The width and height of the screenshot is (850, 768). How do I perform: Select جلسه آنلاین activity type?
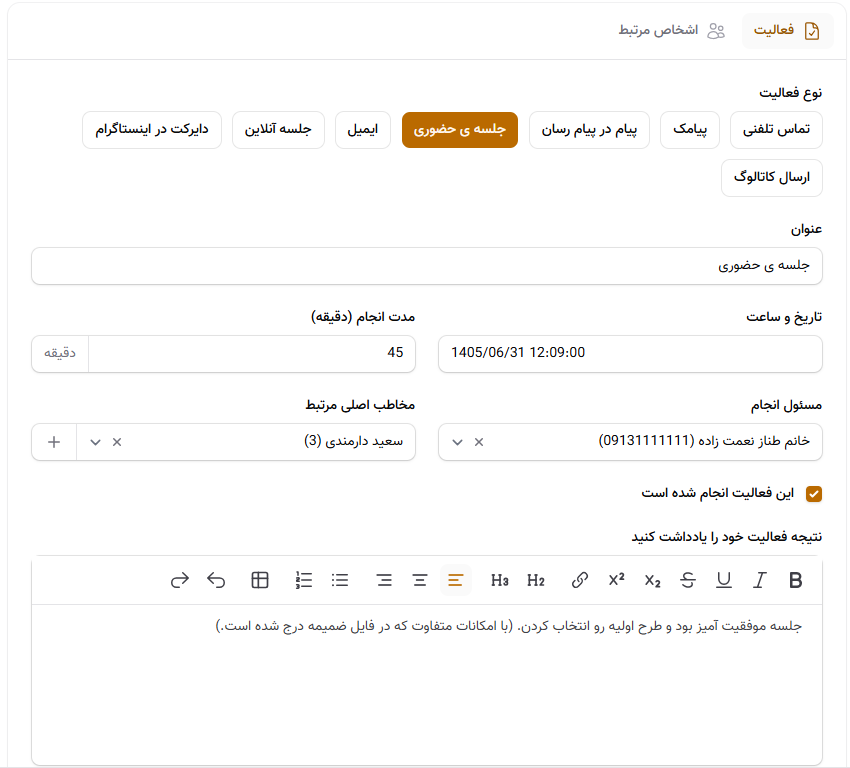click(278, 130)
